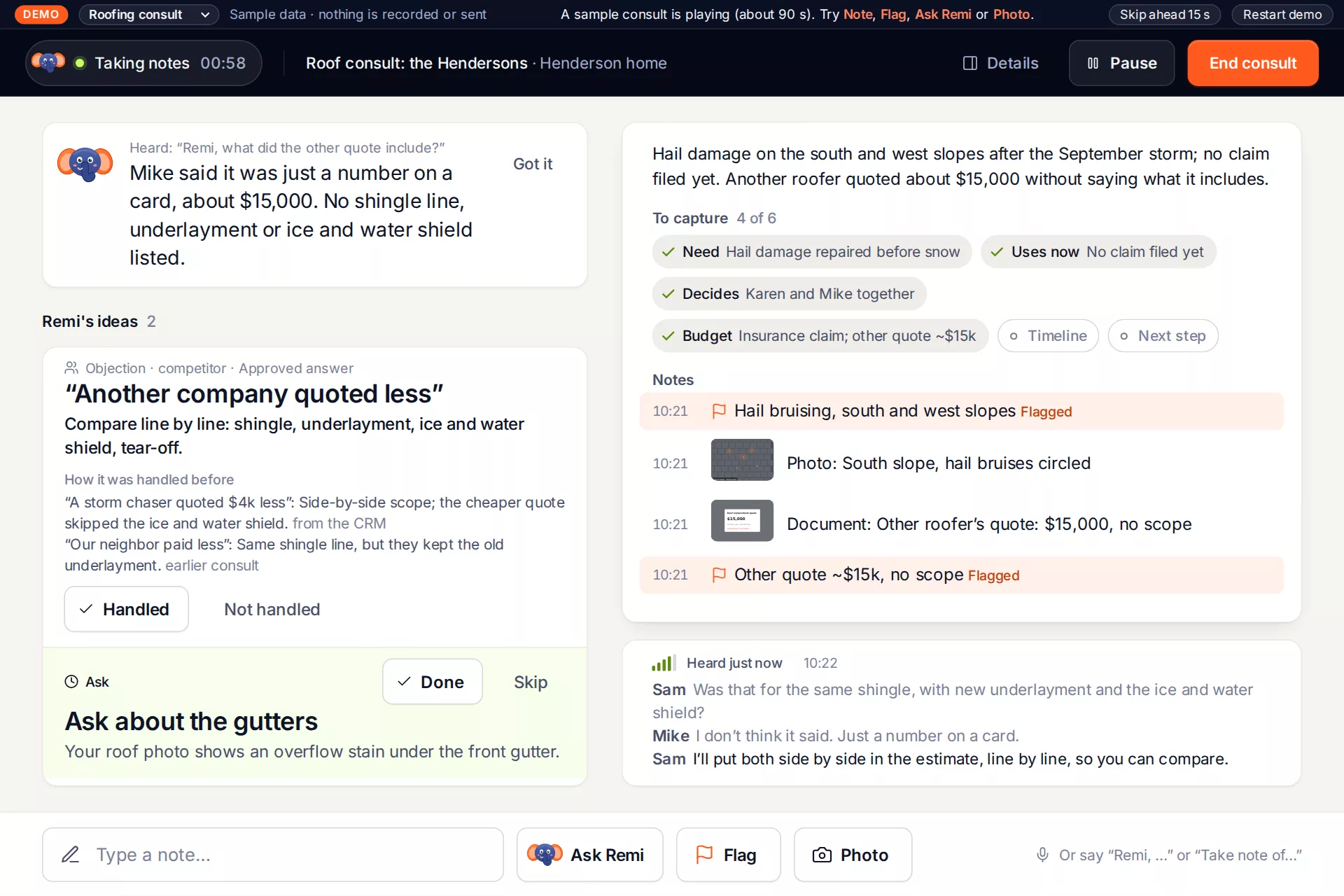
Task: Click the microphone icon in the voice hint
Action: [x=1042, y=855]
